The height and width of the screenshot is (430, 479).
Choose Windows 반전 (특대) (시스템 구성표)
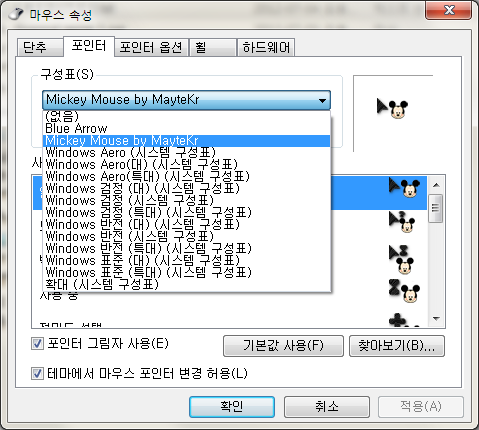tap(187, 248)
